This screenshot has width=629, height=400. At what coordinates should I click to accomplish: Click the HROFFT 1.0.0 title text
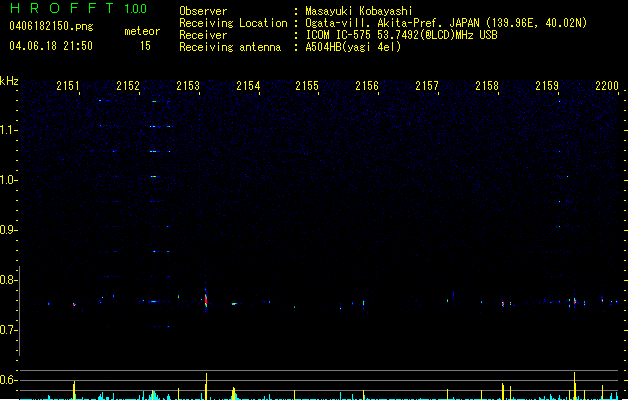(x=78, y=8)
